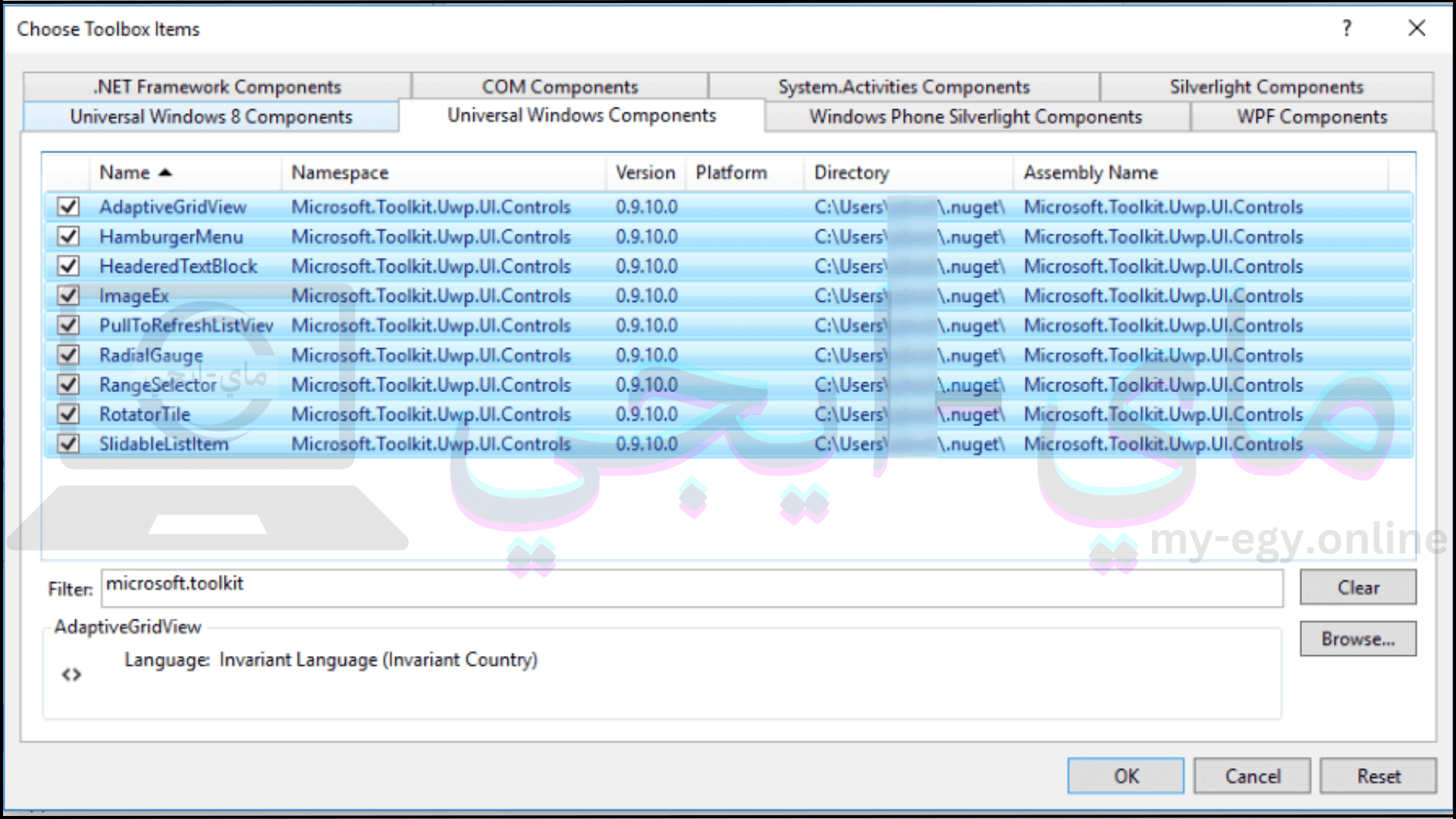This screenshot has height=819, width=1456.
Task: Click in the Filter input field
Action: (692, 588)
